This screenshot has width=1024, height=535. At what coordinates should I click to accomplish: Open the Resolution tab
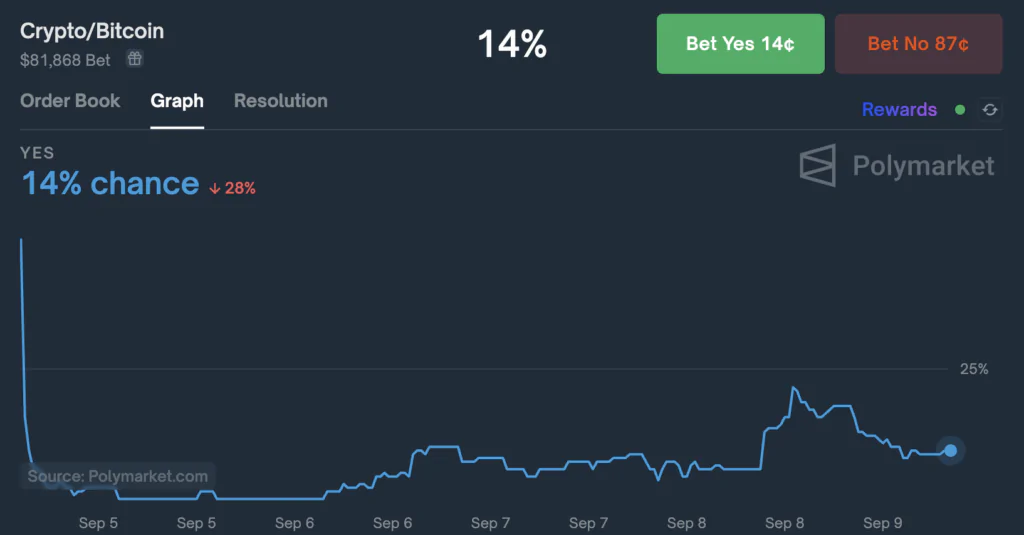[x=280, y=101]
